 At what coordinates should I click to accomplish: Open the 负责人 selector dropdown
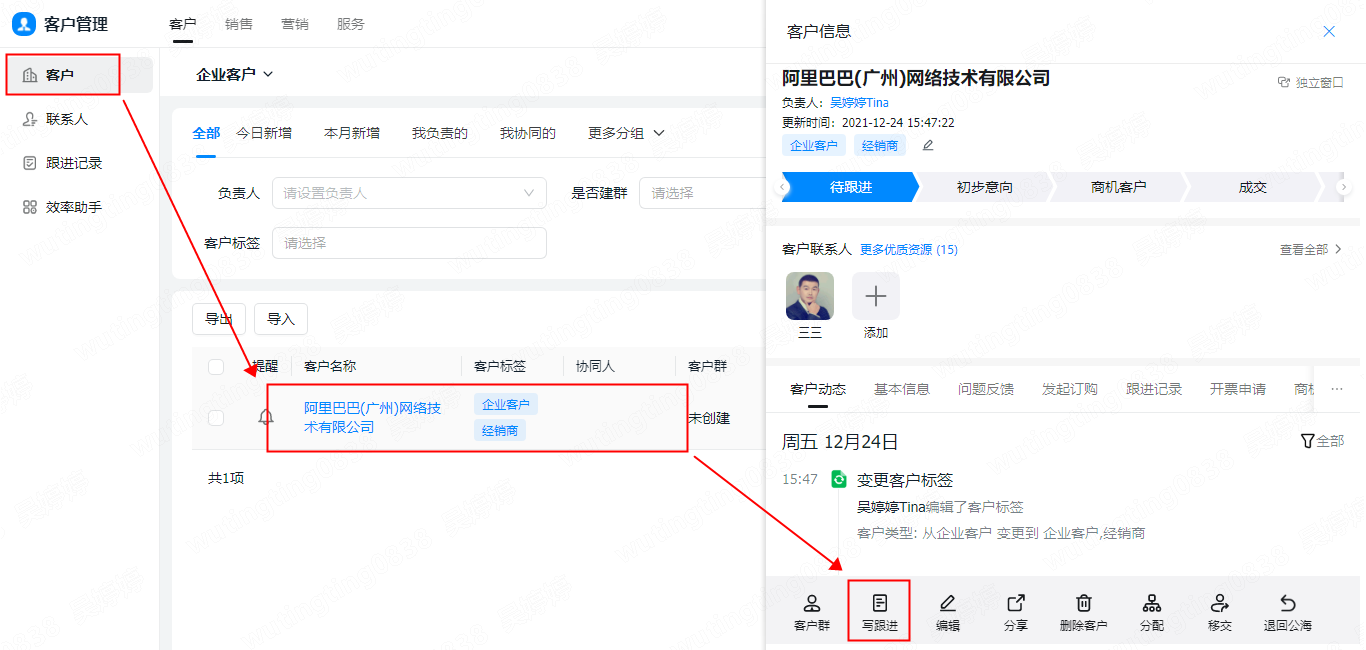tap(409, 193)
